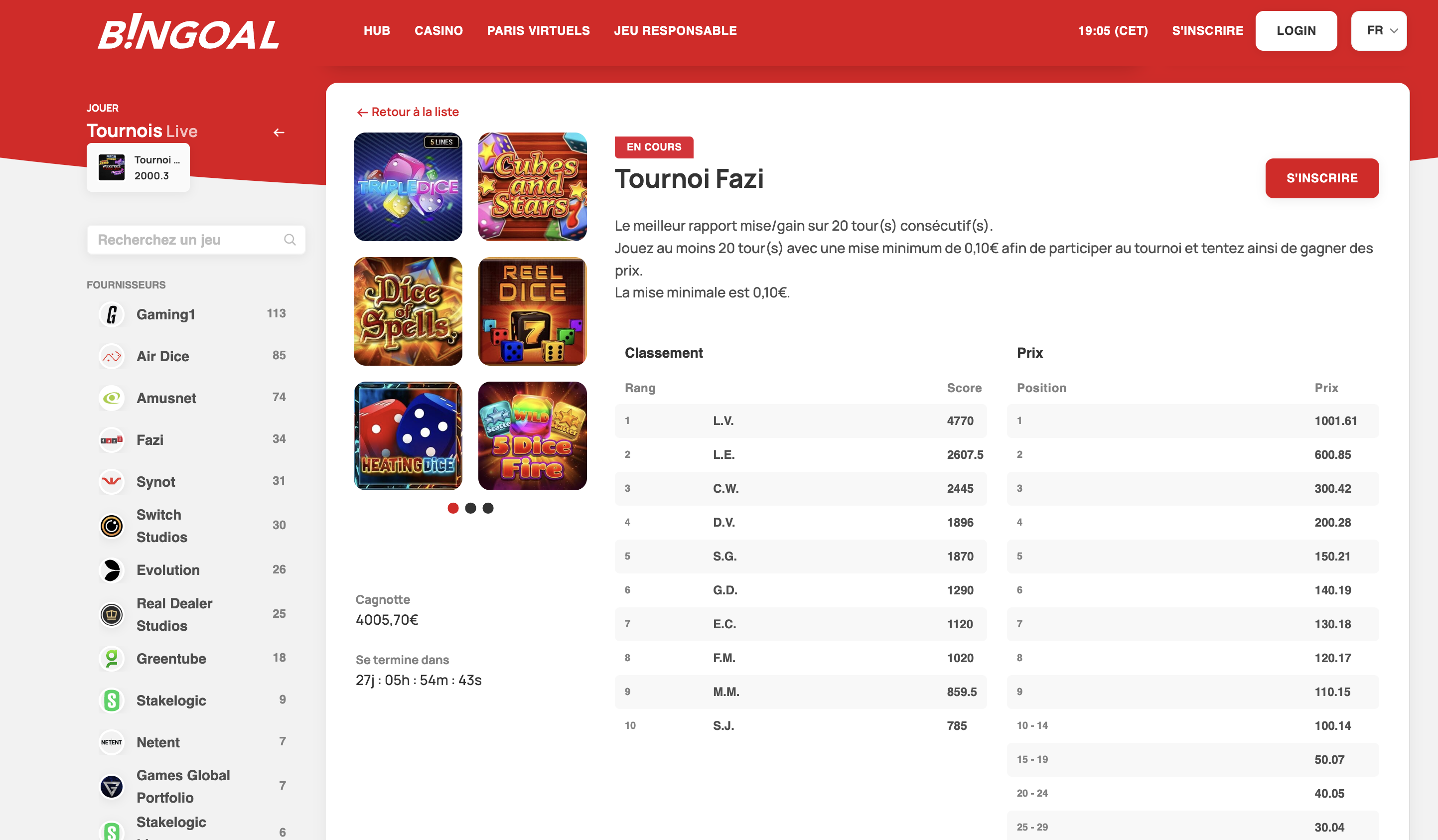Open the Dice of Spells game thumbnail
This screenshot has width=1438, height=840.
pyautogui.click(x=408, y=311)
